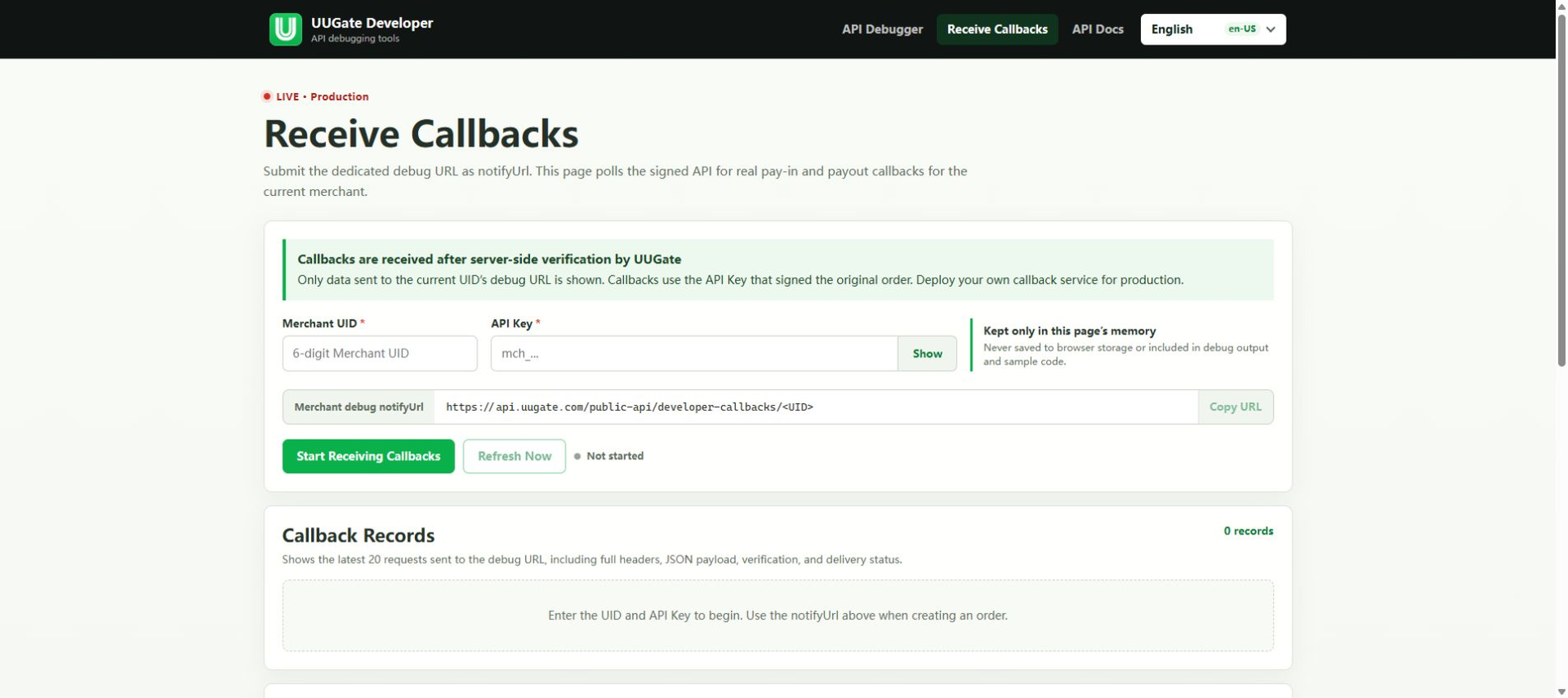
Task: Click the UUGate green logo icon
Action: click(x=285, y=29)
